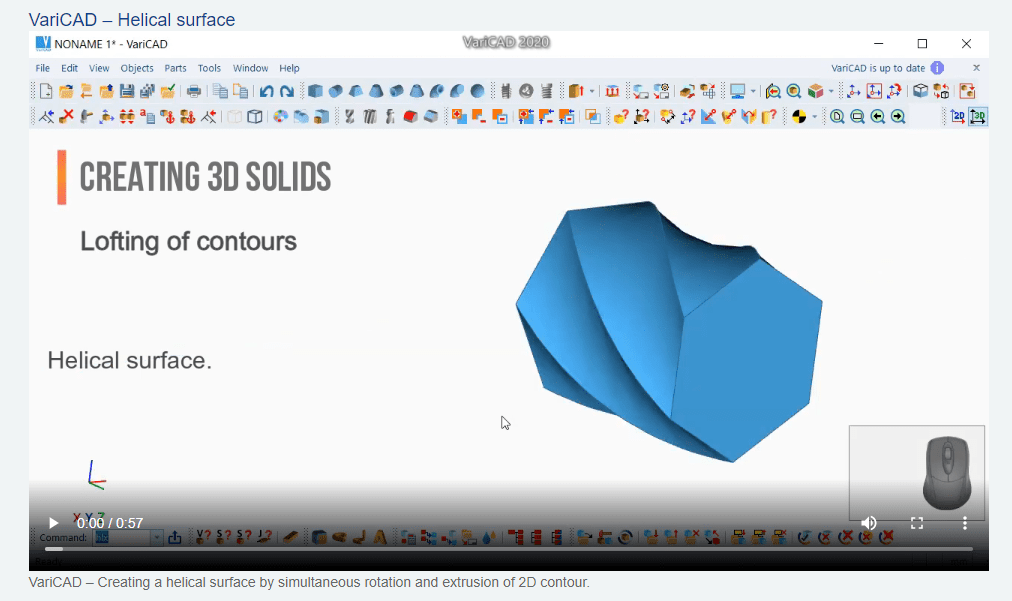Open the copy icon in the top toolbar
Viewport: 1012px width, 601px height.
point(220,91)
